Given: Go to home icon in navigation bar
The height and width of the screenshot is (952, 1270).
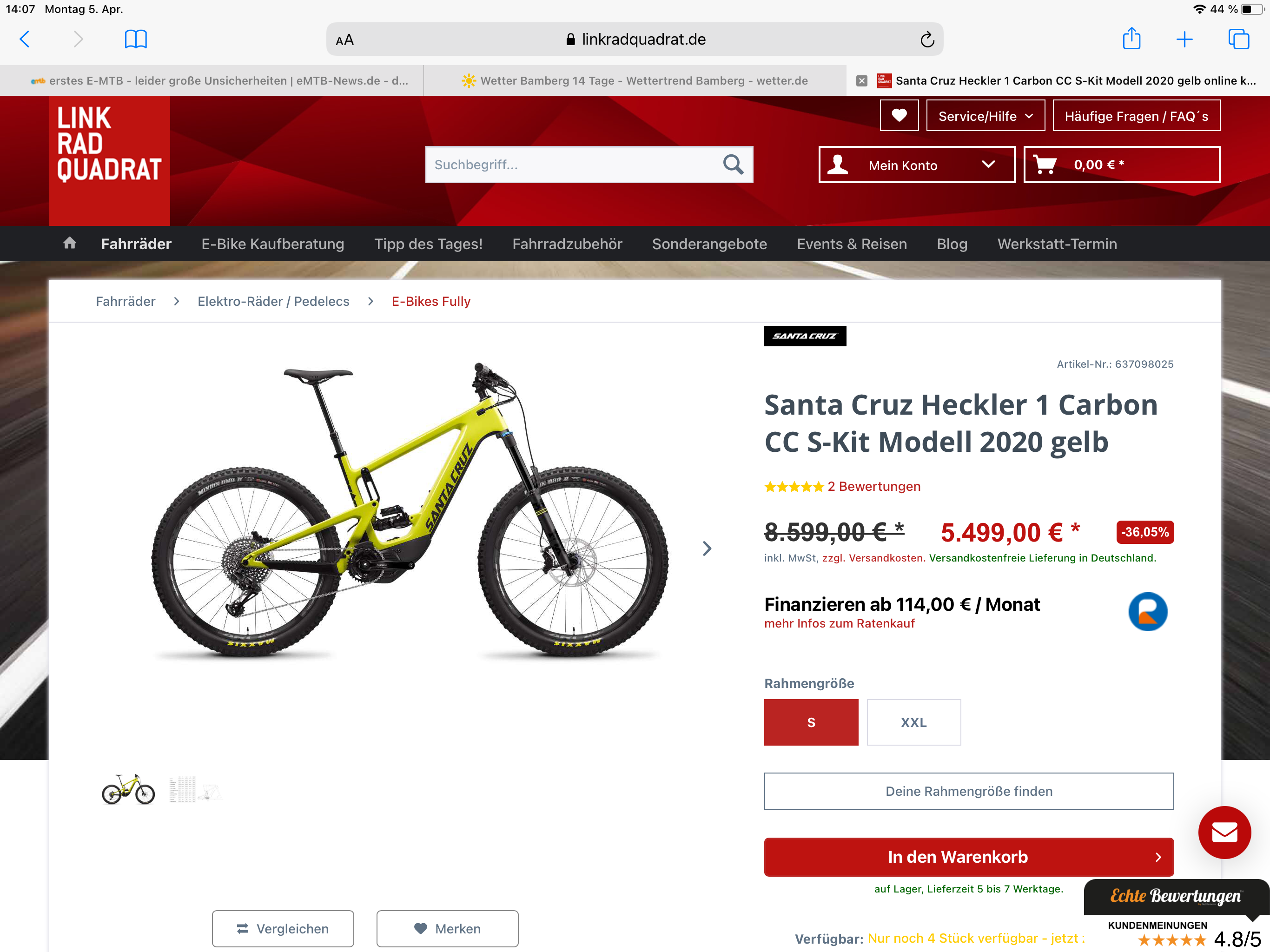Looking at the screenshot, I should [69, 244].
